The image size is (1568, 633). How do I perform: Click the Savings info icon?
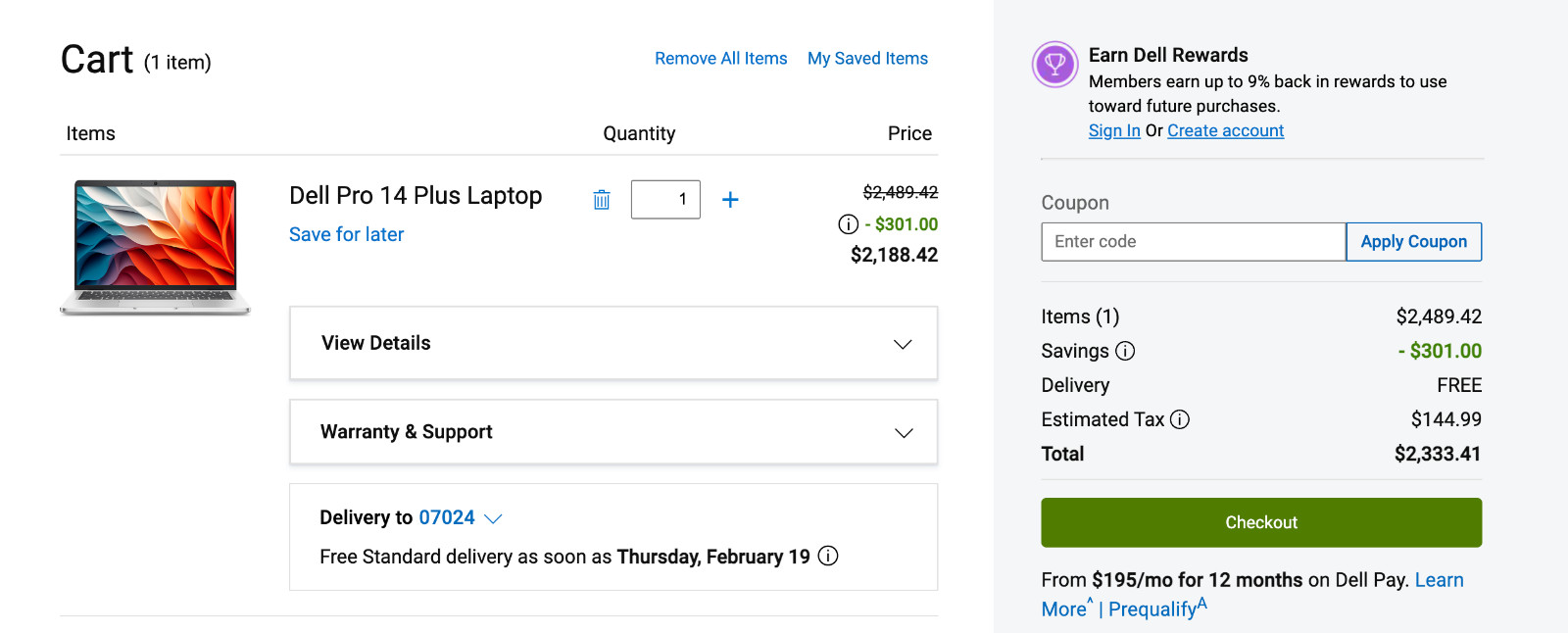(x=1125, y=351)
